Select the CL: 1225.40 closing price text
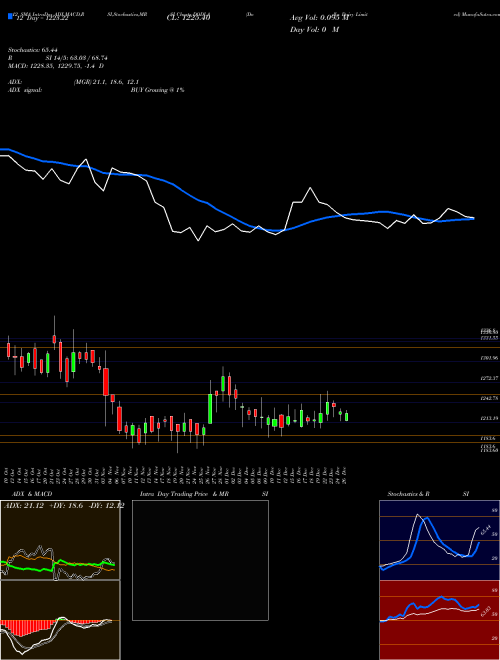The height and width of the screenshot is (660, 500). click(x=188, y=18)
